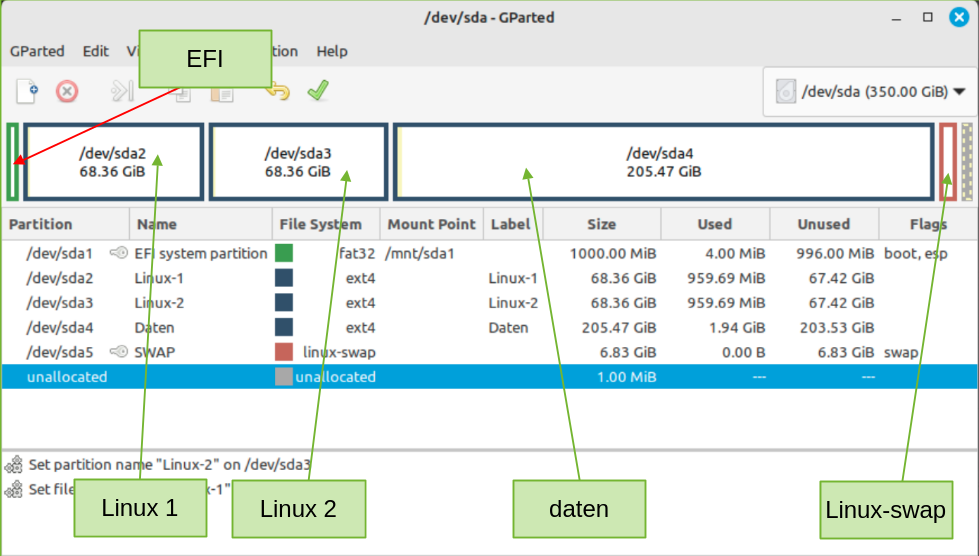Click the ext4 color swatch in Daten row
The image size is (979, 556).
pos(284,327)
